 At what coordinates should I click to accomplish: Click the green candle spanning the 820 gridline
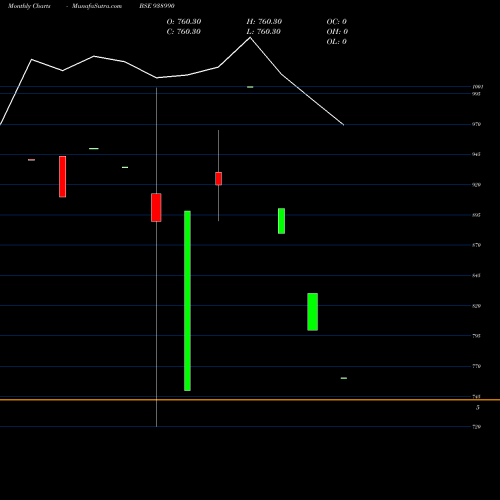click(x=312, y=312)
